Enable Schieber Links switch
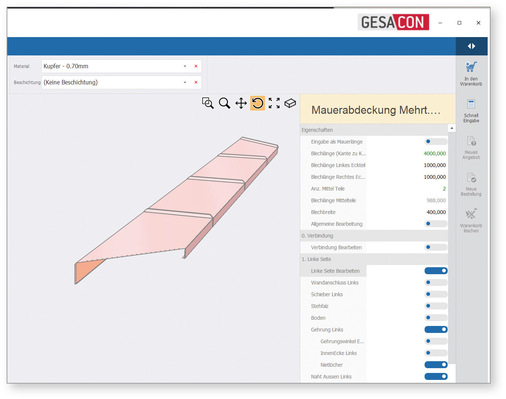The width and height of the screenshot is (506, 399). coord(436,294)
